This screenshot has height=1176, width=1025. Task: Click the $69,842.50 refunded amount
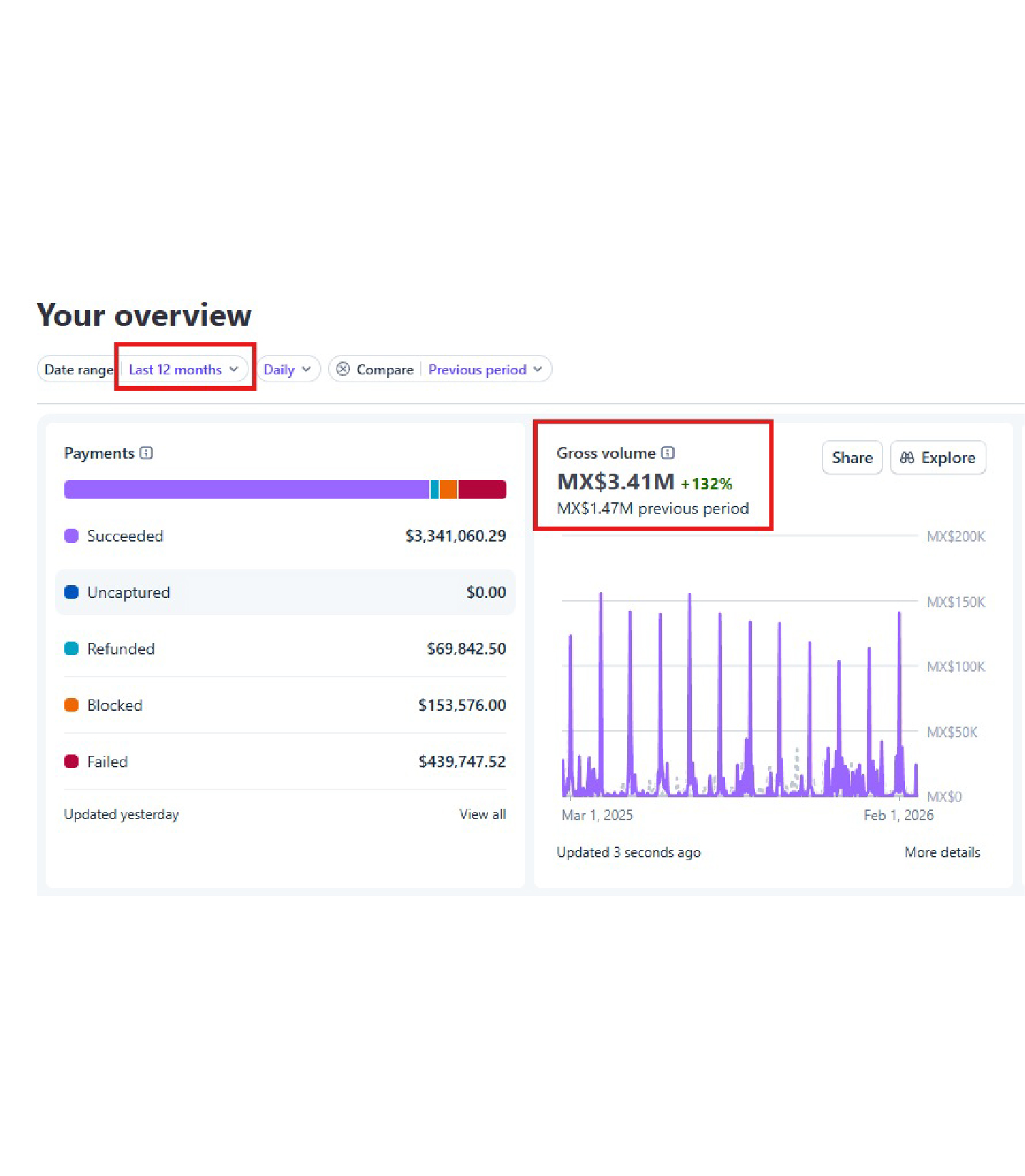coord(466,649)
